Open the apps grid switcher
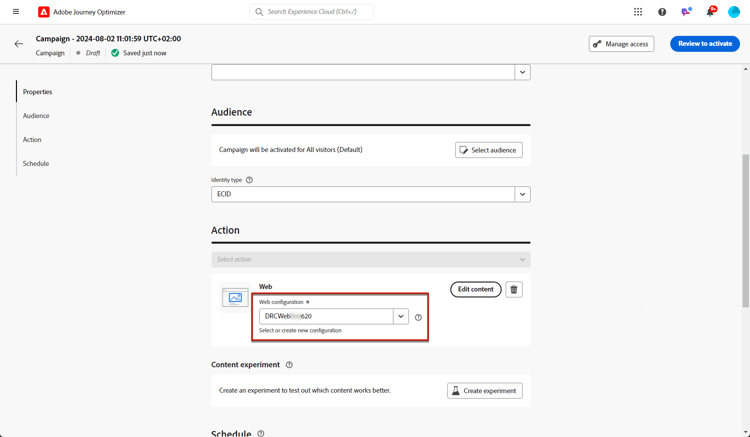750x437 pixels. 638,12
